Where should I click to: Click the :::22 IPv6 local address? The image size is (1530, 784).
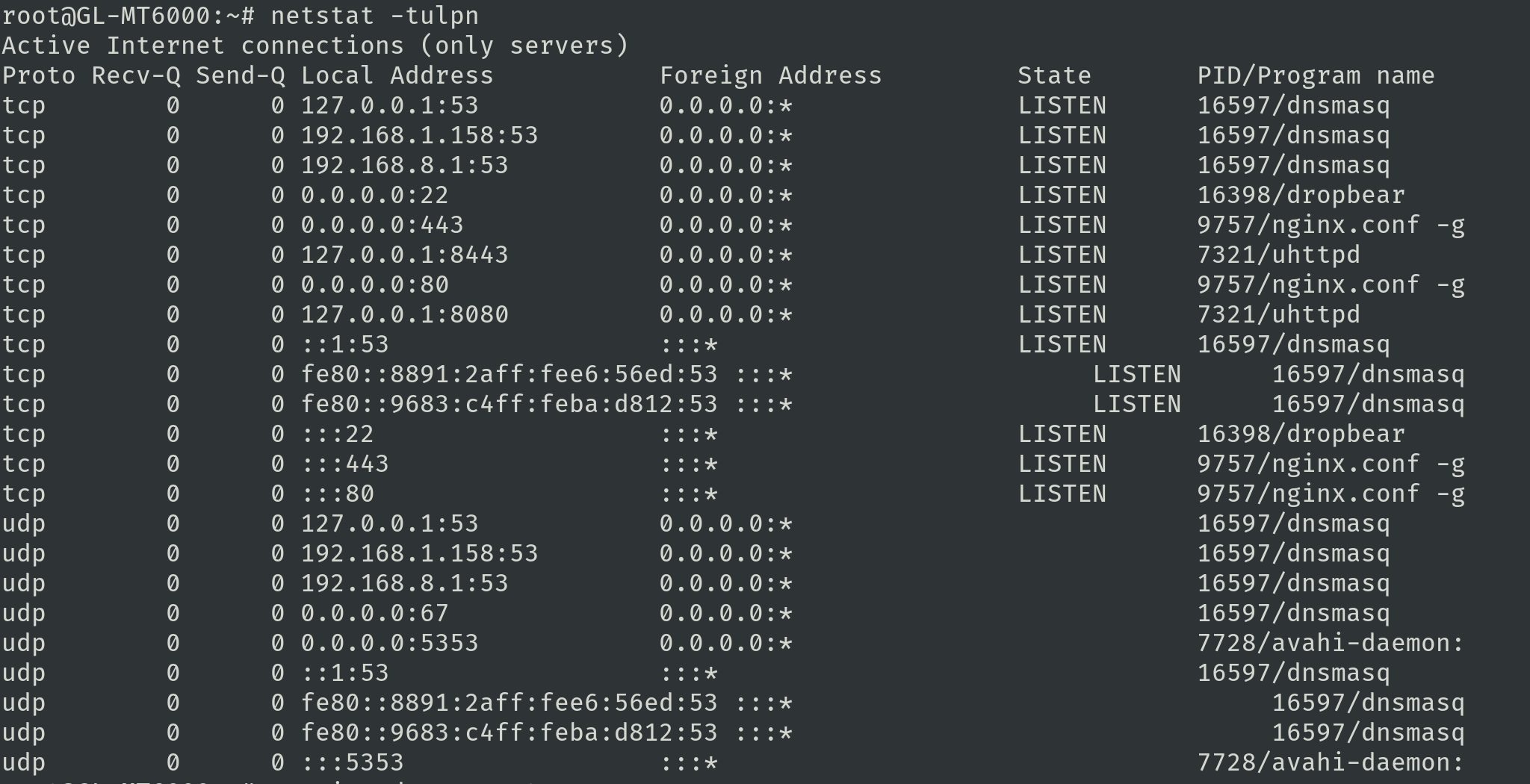coord(337,434)
